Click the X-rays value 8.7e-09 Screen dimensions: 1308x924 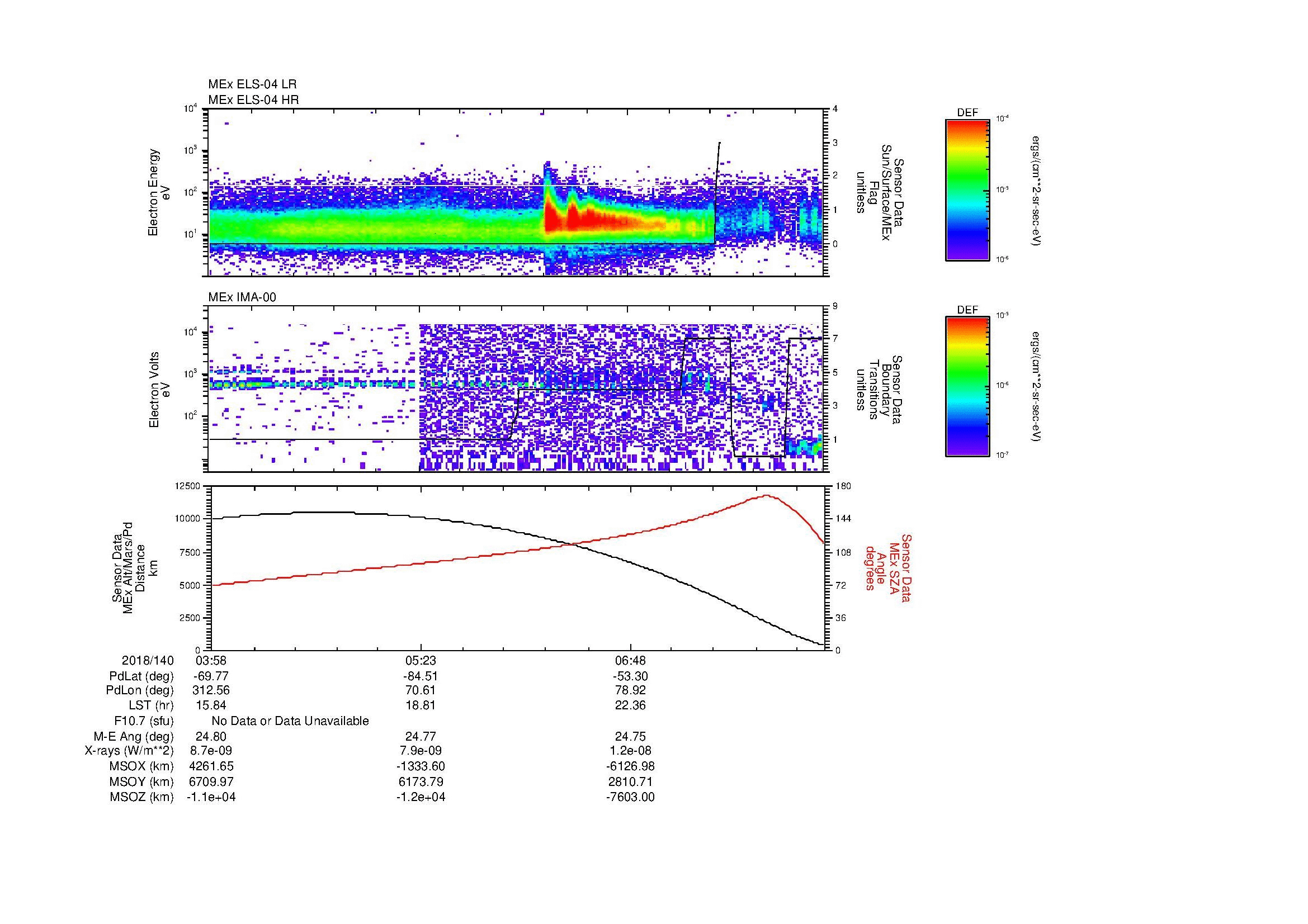point(211,751)
